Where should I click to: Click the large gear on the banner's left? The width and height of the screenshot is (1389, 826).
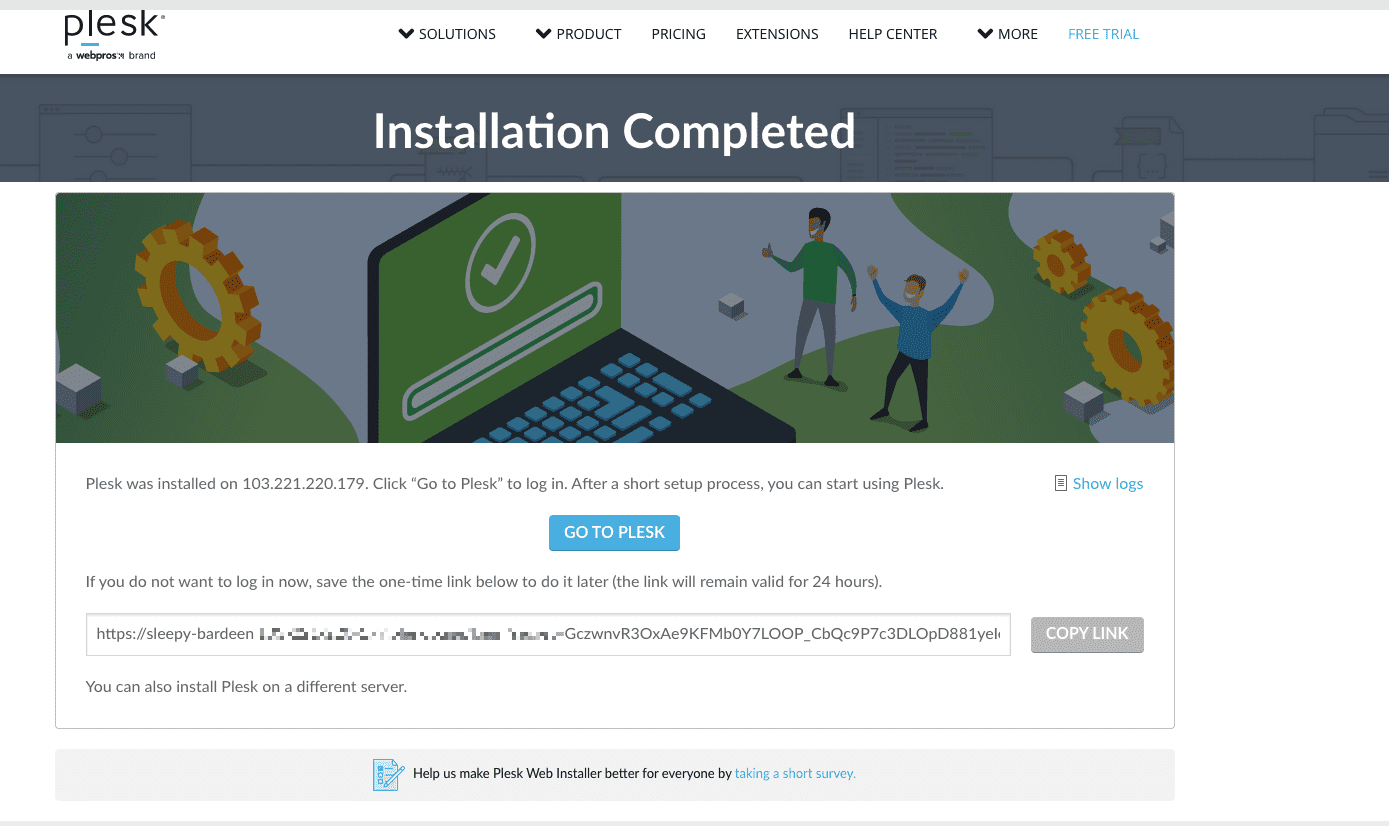click(x=194, y=294)
